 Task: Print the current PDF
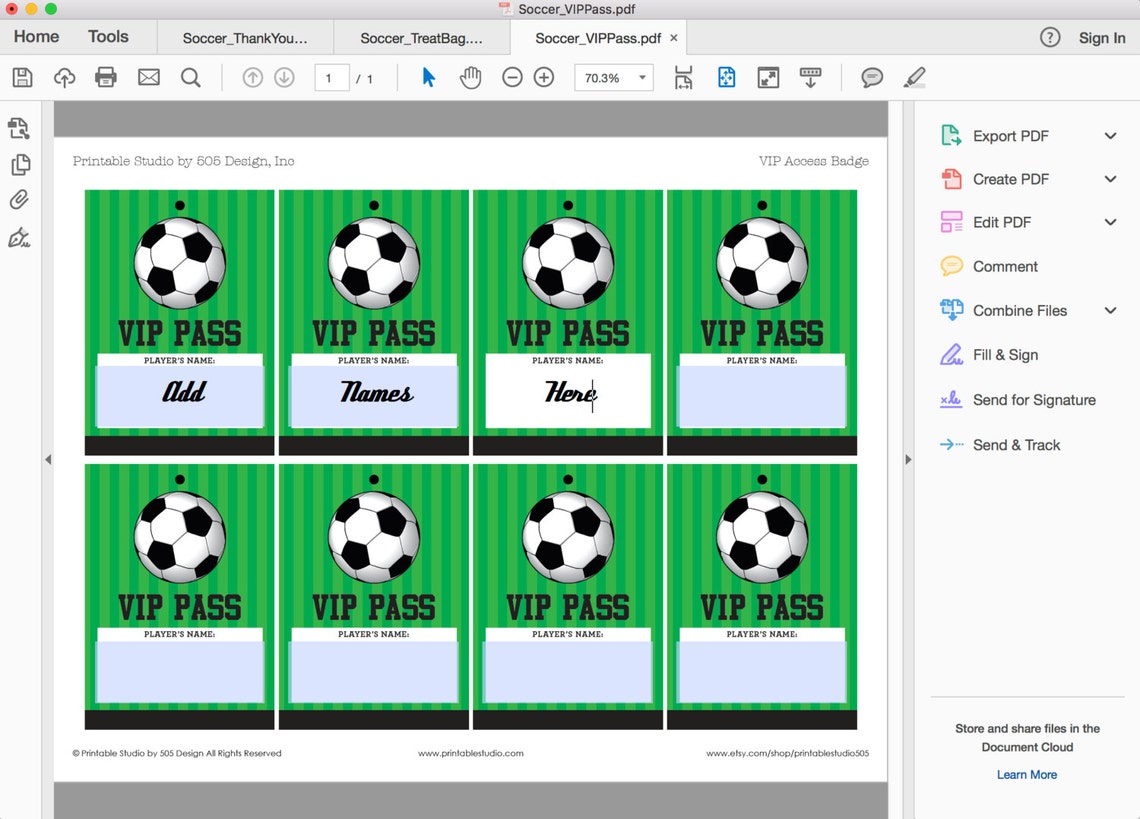click(x=106, y=77)
